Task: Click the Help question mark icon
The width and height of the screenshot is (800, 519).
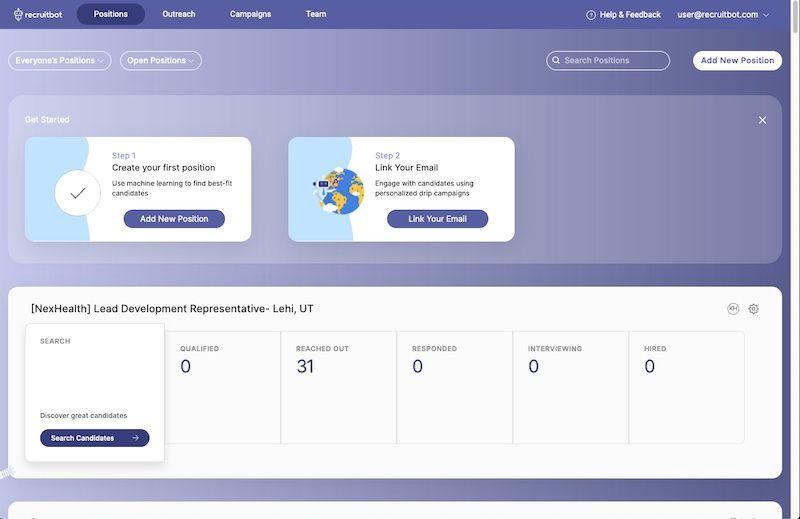Action: (x=591, y=15)
